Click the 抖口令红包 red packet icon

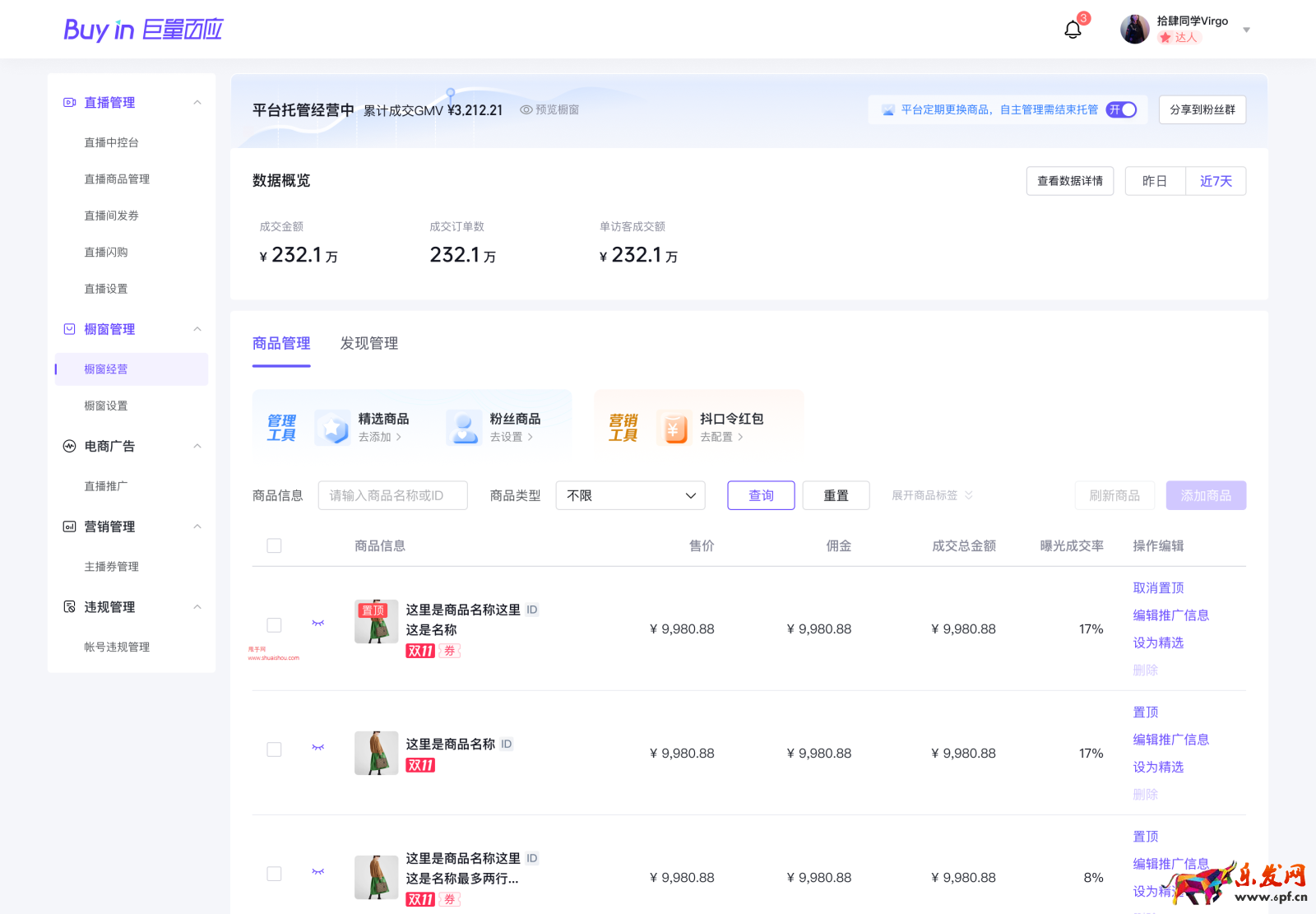pos(674,427)
